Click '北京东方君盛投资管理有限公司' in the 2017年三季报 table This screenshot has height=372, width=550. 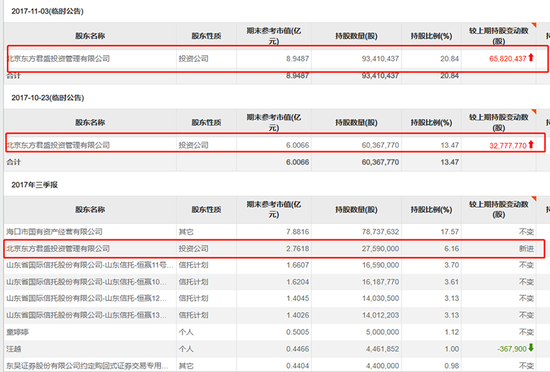click(58, 249)
